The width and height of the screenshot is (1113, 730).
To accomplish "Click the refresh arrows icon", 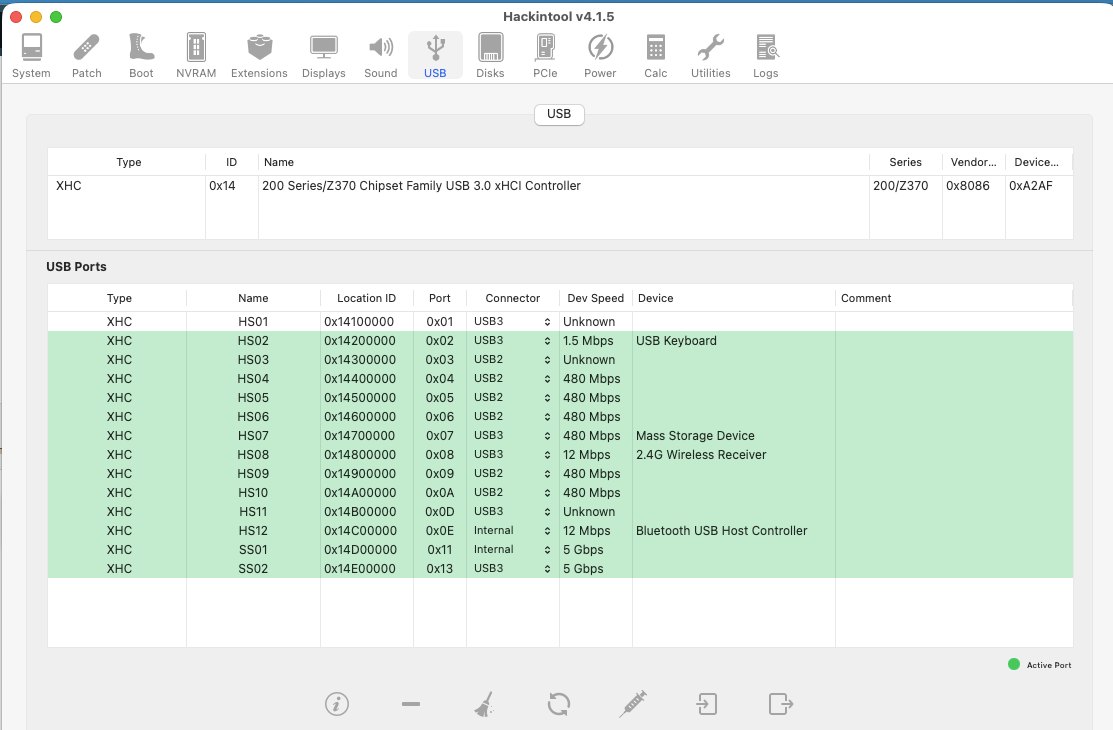I will coord(559,704).
